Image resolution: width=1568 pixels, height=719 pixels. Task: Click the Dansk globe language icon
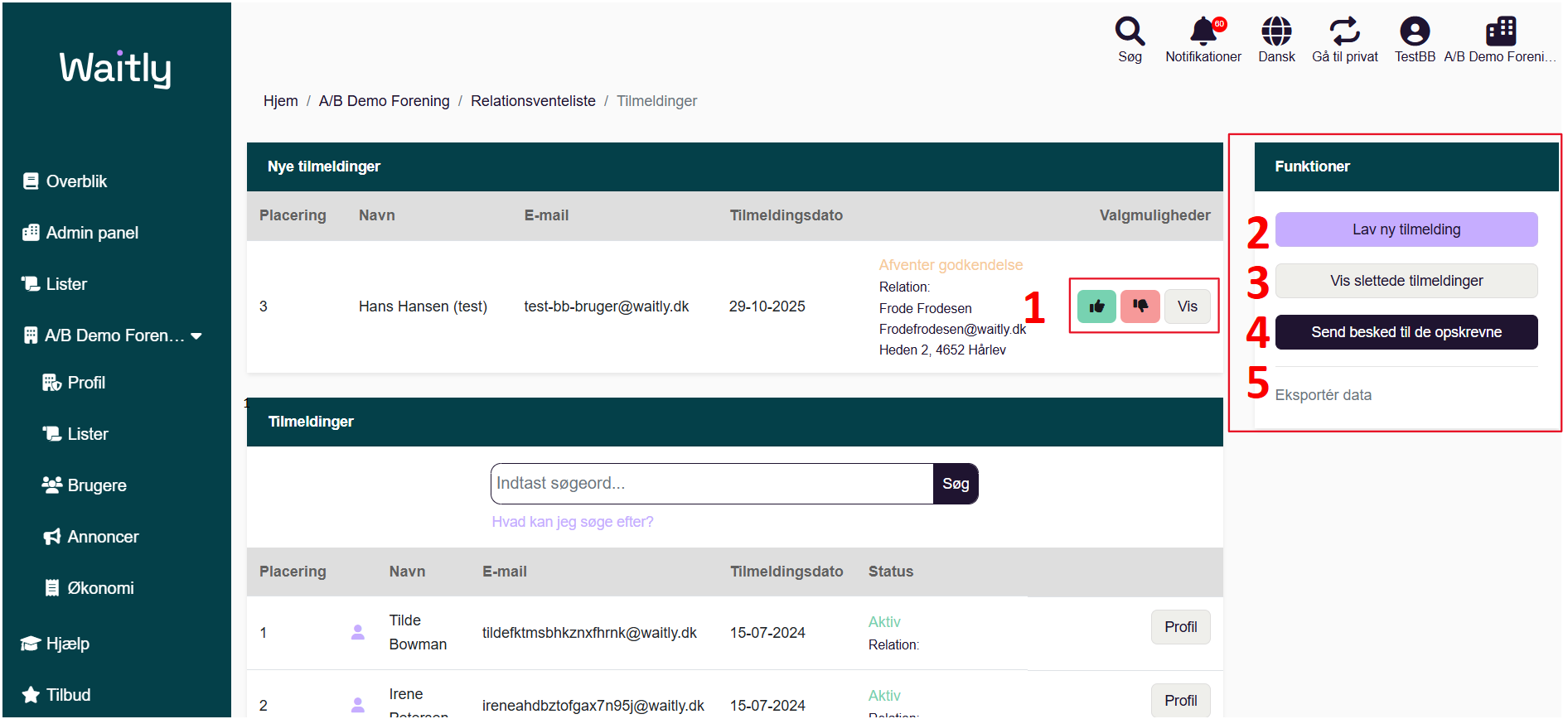click(1276, 31)
